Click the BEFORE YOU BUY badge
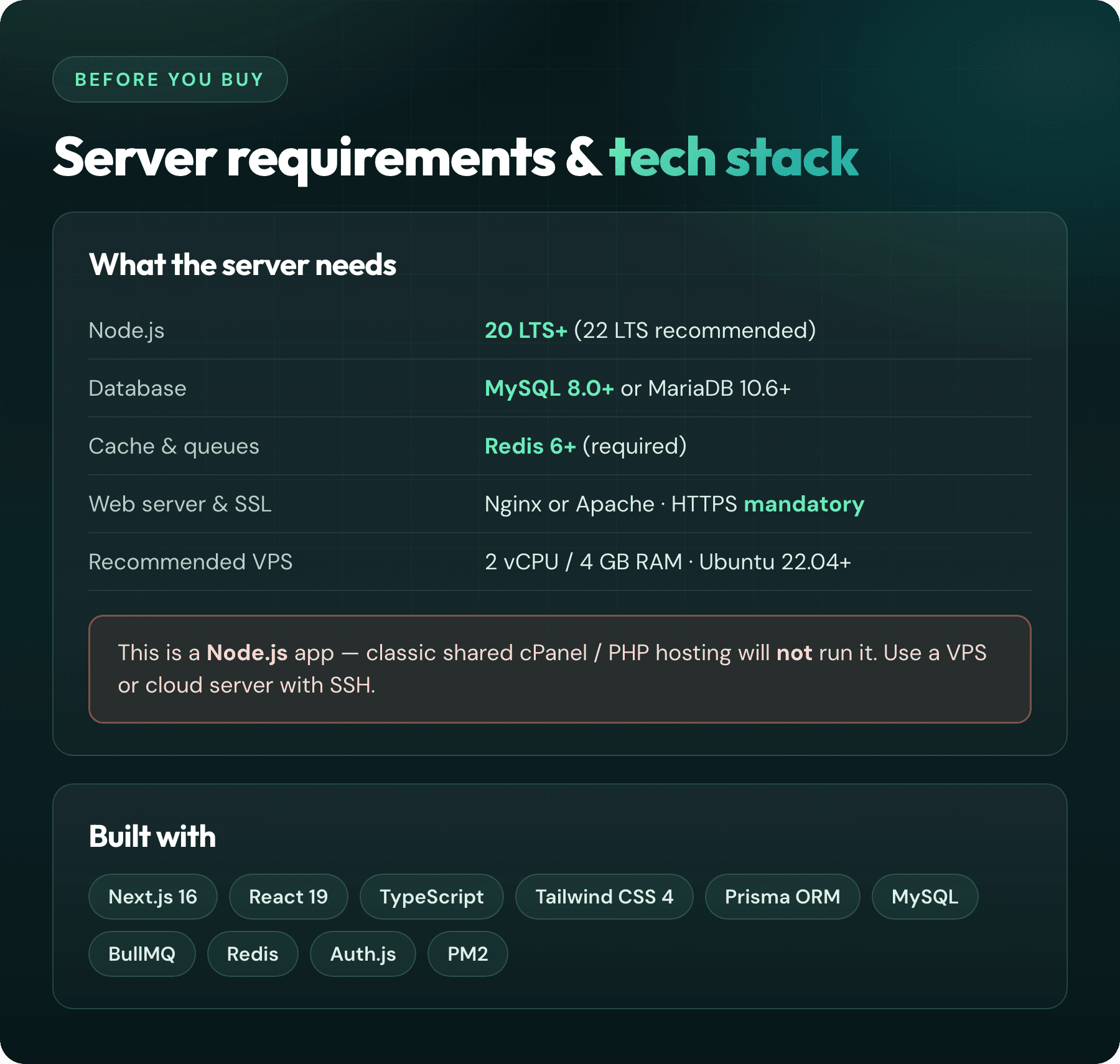1120x1064 pixels. coord(170,80)
